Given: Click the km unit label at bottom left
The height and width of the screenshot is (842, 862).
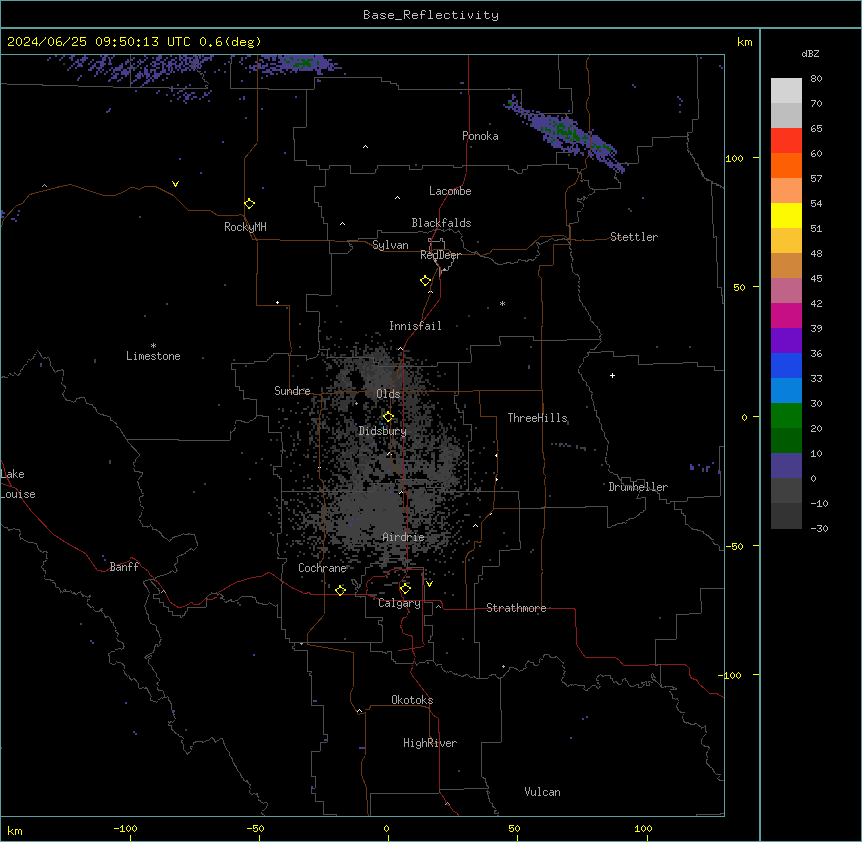Looking at the screenshot, I should coord(15,830).
